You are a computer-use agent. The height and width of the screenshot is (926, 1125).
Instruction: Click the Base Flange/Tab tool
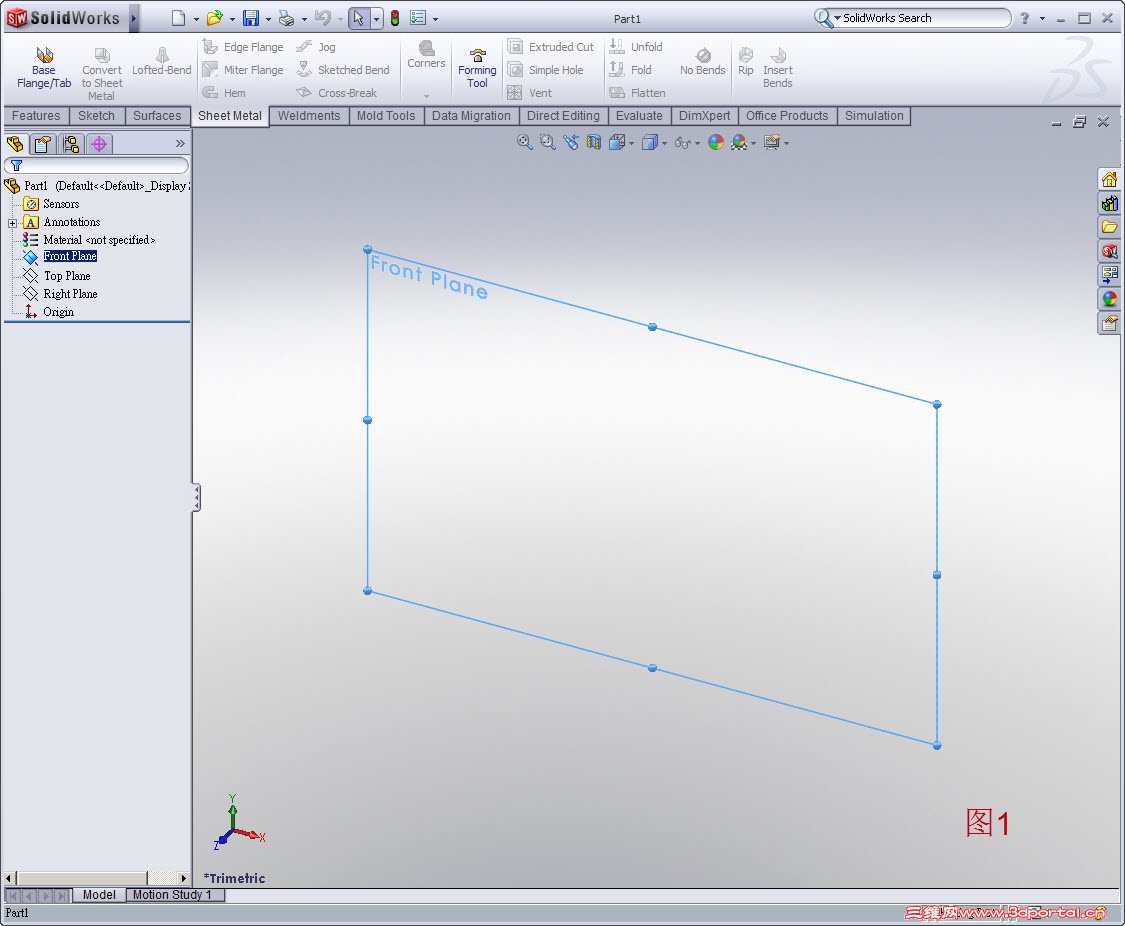44,68
